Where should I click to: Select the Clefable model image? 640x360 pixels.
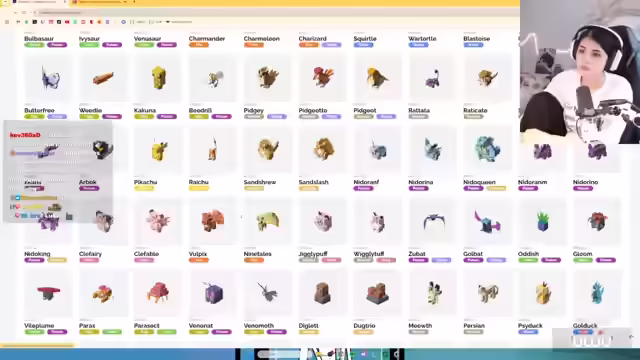(x=158, y=221)
